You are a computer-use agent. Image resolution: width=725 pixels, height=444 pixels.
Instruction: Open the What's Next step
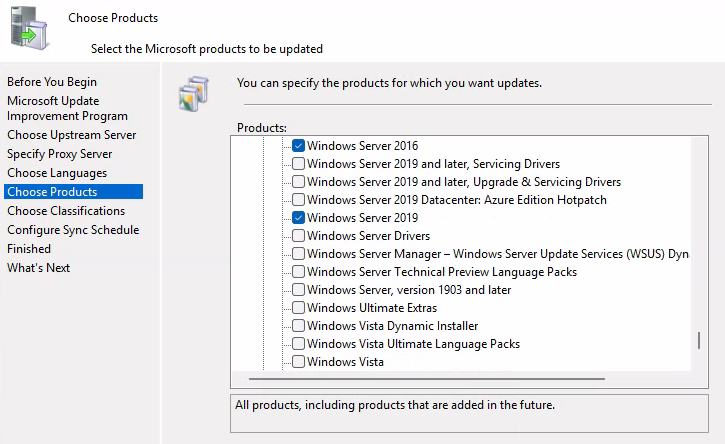(38, 268)
